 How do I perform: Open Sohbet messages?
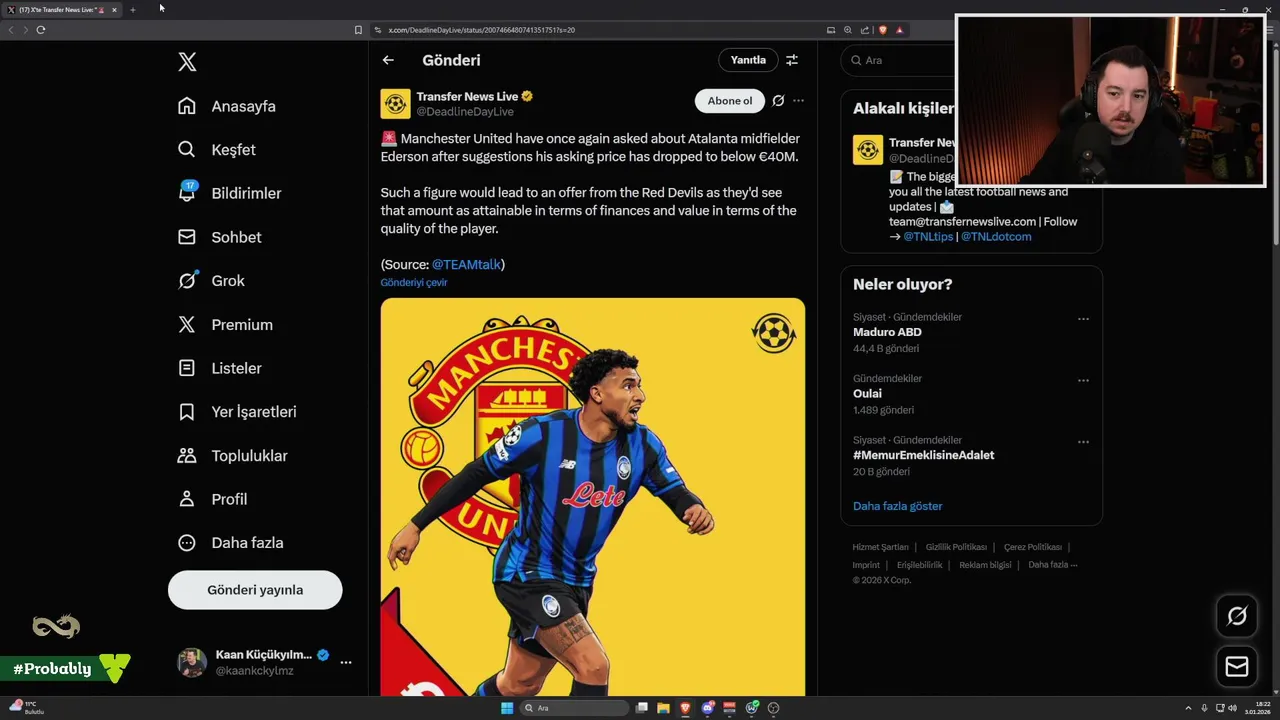(220, 237)
